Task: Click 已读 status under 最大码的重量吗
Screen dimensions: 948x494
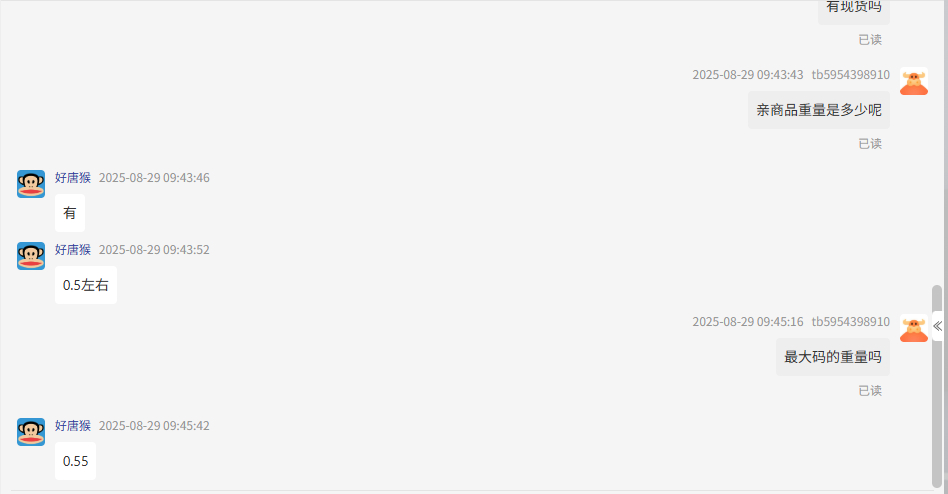Action: (x=870, y=391)
